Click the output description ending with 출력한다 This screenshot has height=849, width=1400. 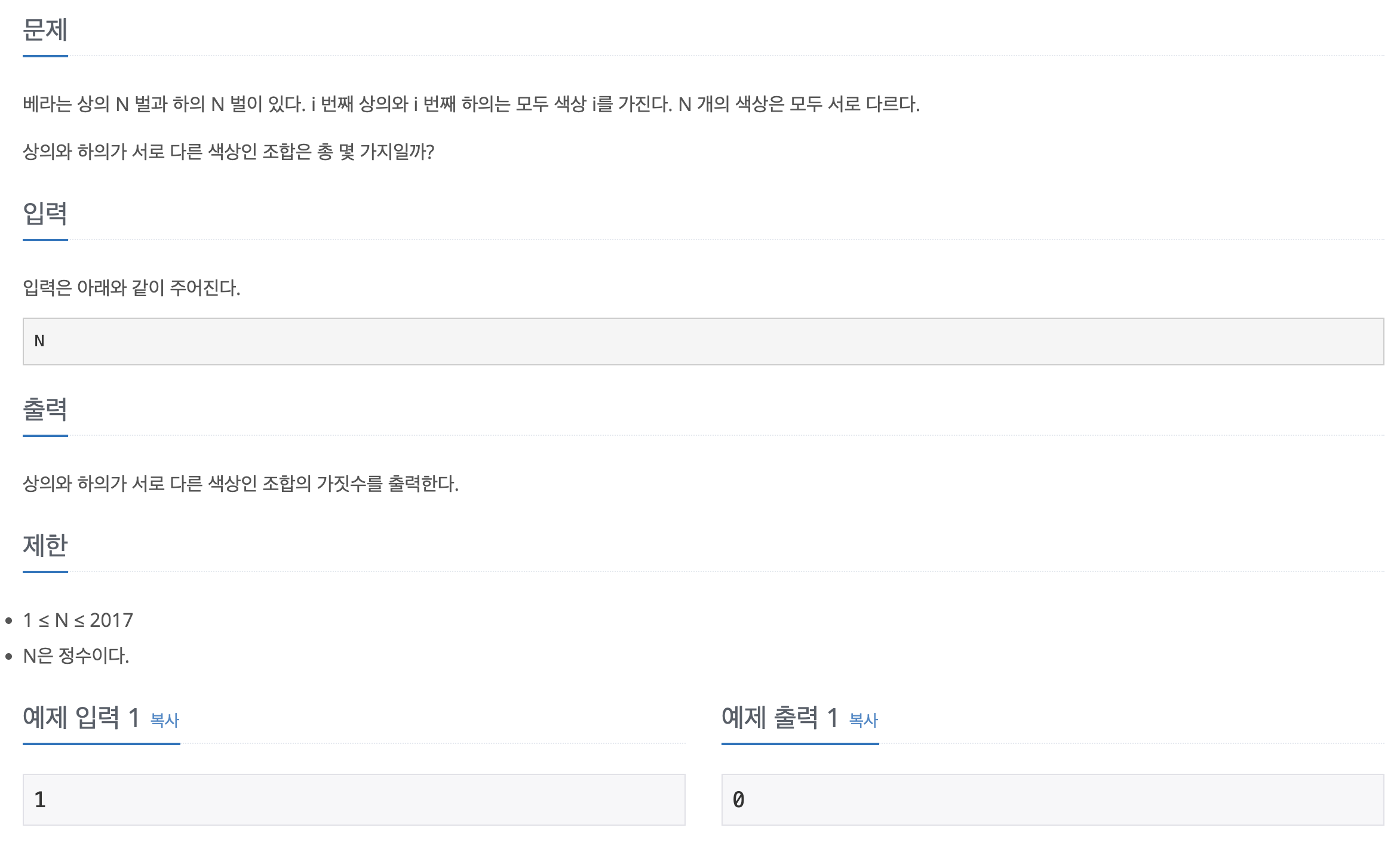coord(241,484)
